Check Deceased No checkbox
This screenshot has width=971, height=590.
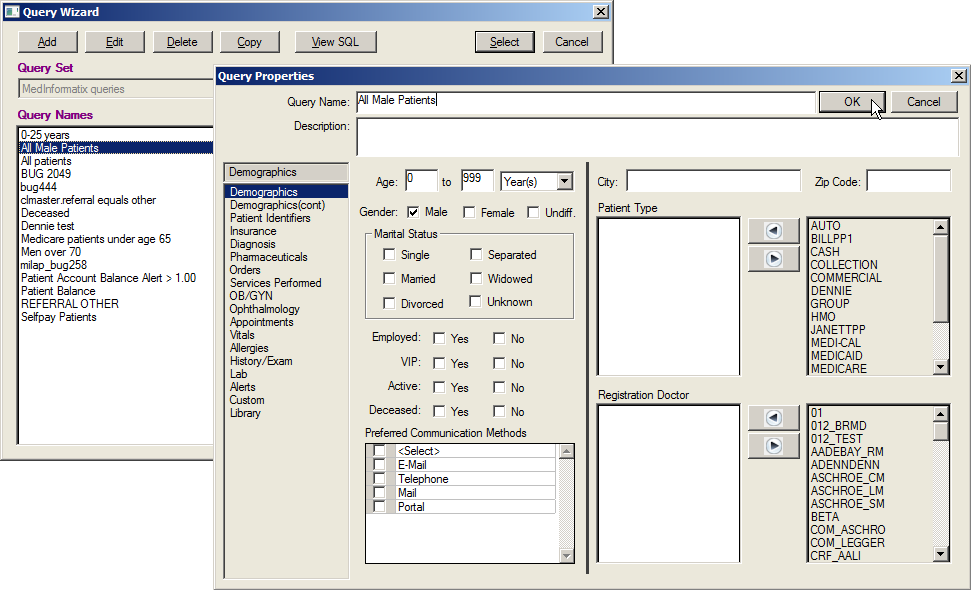[x=499, y=411]
